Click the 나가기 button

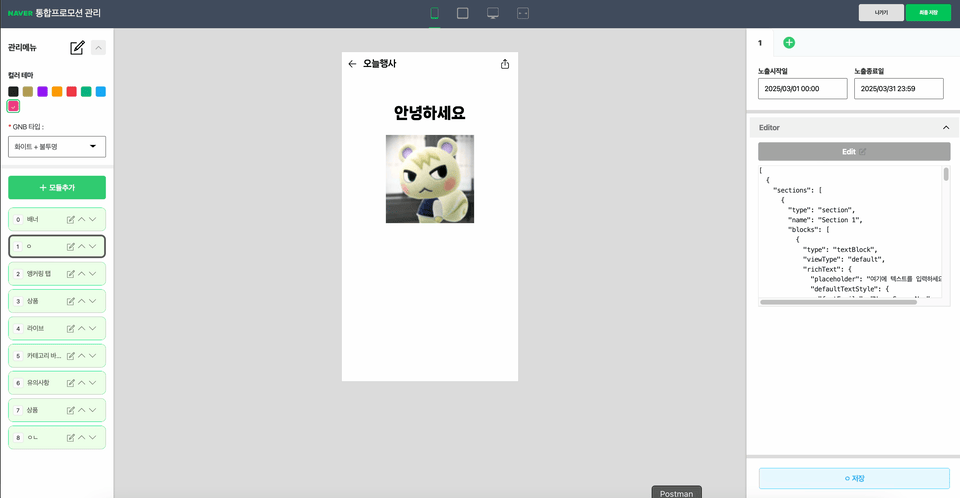click(880, 13)
